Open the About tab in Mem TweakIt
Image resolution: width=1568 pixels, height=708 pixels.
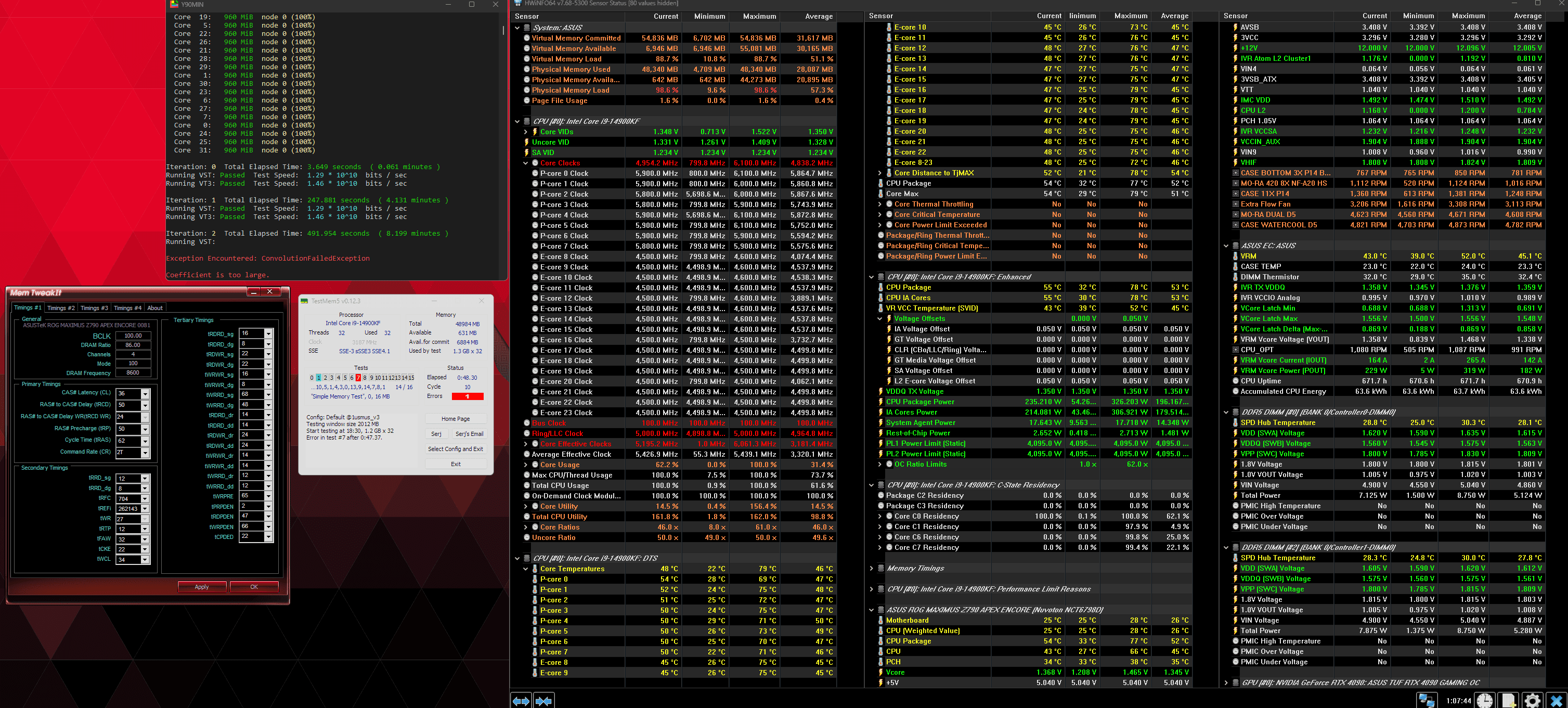pyautogui.click(x=155, y=308)
